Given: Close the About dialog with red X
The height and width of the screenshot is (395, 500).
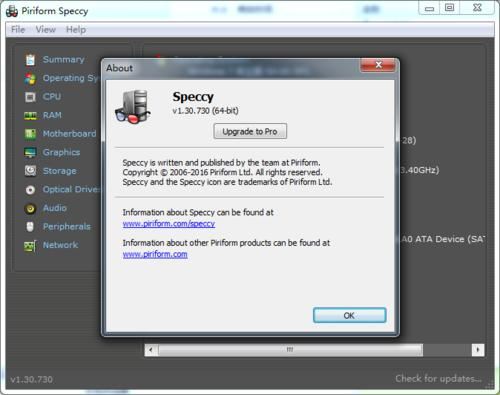Looking at the screenshot, I should tap(378, 65).
